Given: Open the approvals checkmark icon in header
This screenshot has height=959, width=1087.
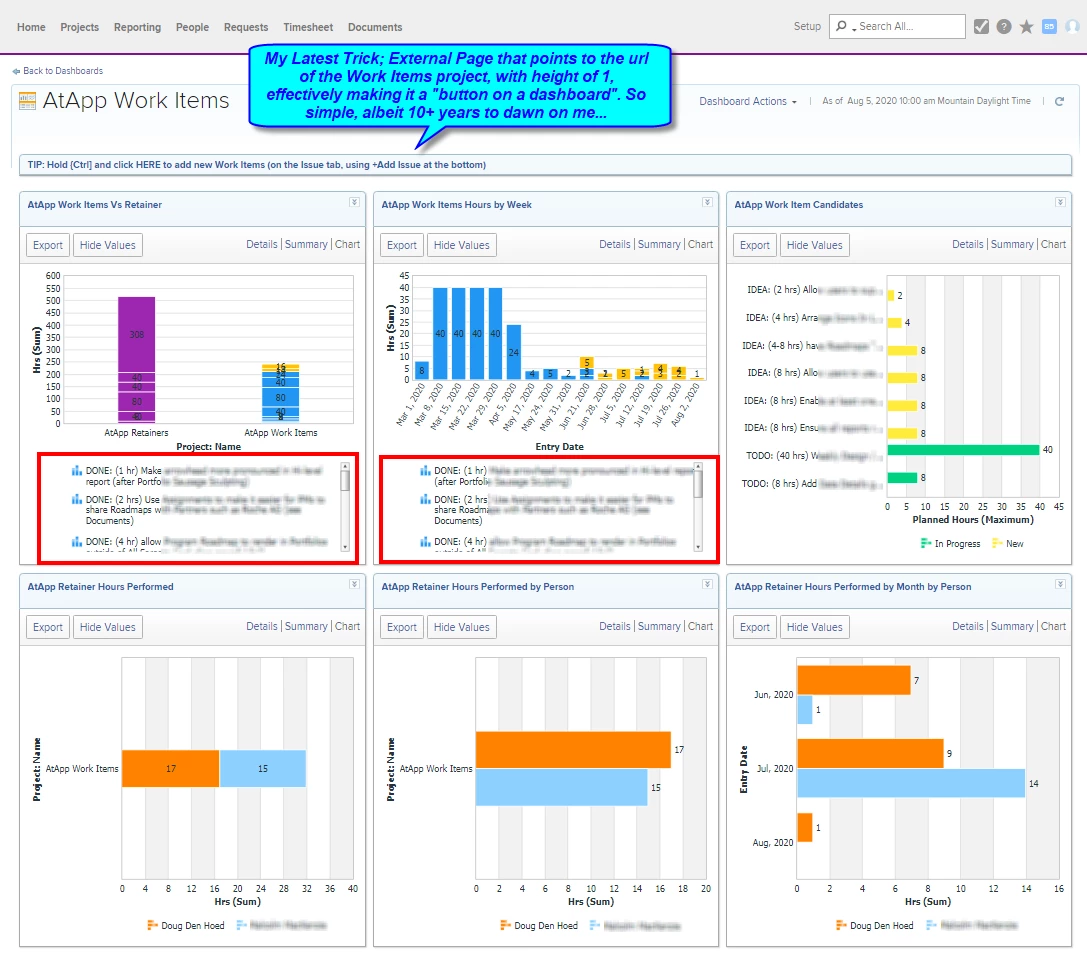Looking at the screenshot, I should click(x=981, y=26).
